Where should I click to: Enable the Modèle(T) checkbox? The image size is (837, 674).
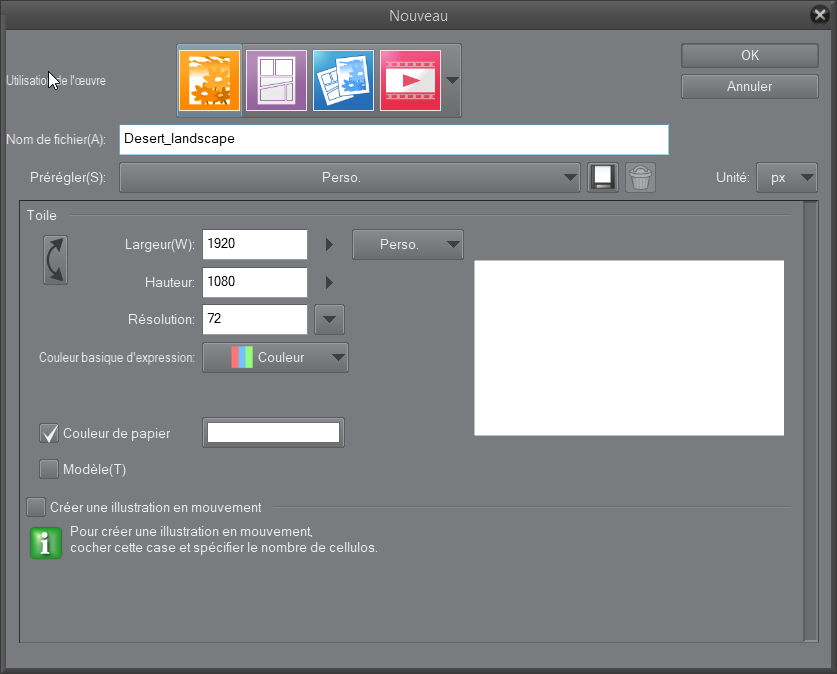(x=49, y=469)
